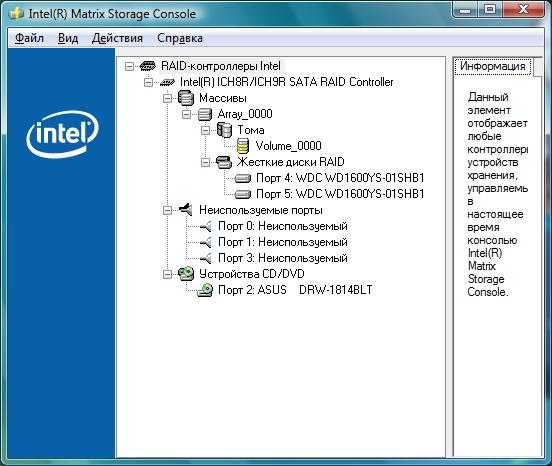The image size is (552, 466).
Task: Close the Matrix Storage Console window
Action: pos(524,10)
